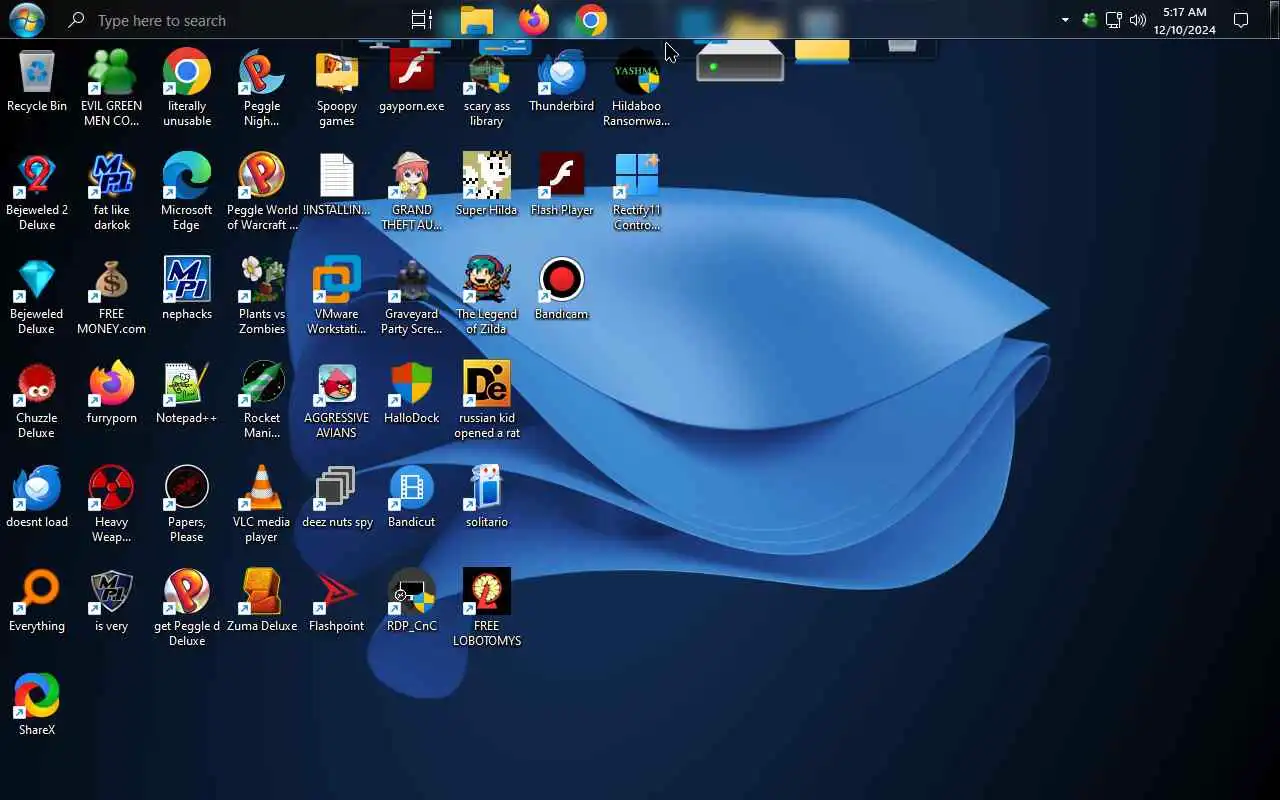Screen dimensions: 1280x800
Task: Launch Thunderbird from the desktop
Action: point(562,82)
